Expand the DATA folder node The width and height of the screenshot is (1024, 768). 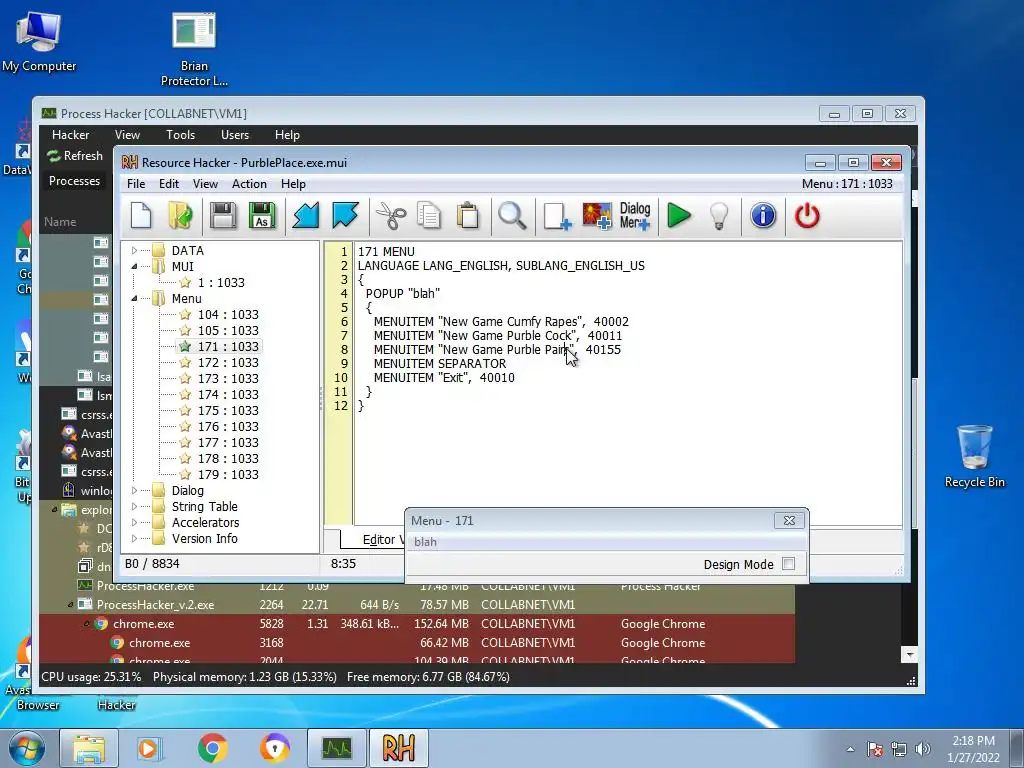pyautogui.click(x=135, y=251)
